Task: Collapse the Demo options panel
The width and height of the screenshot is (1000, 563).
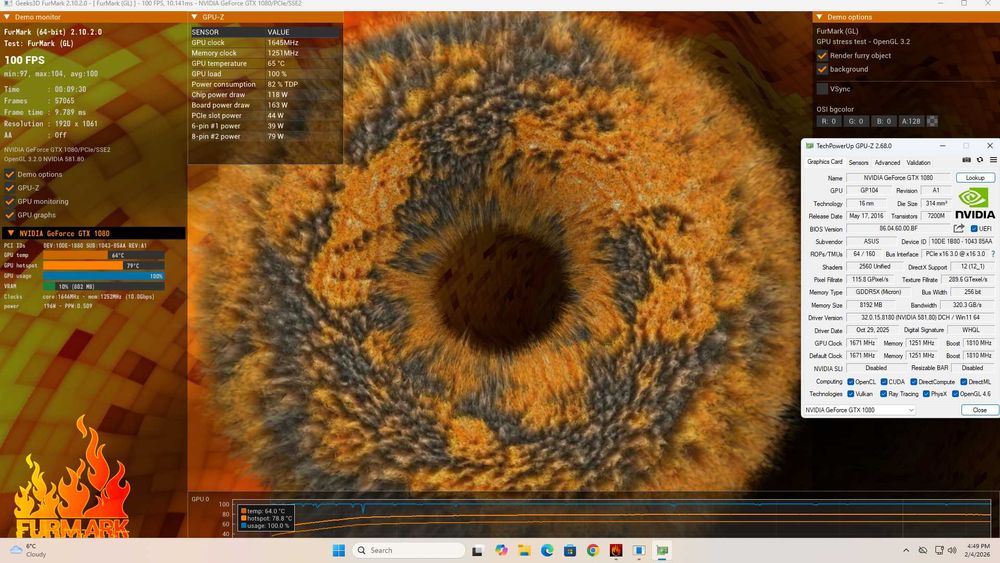Action: point(820,17)
